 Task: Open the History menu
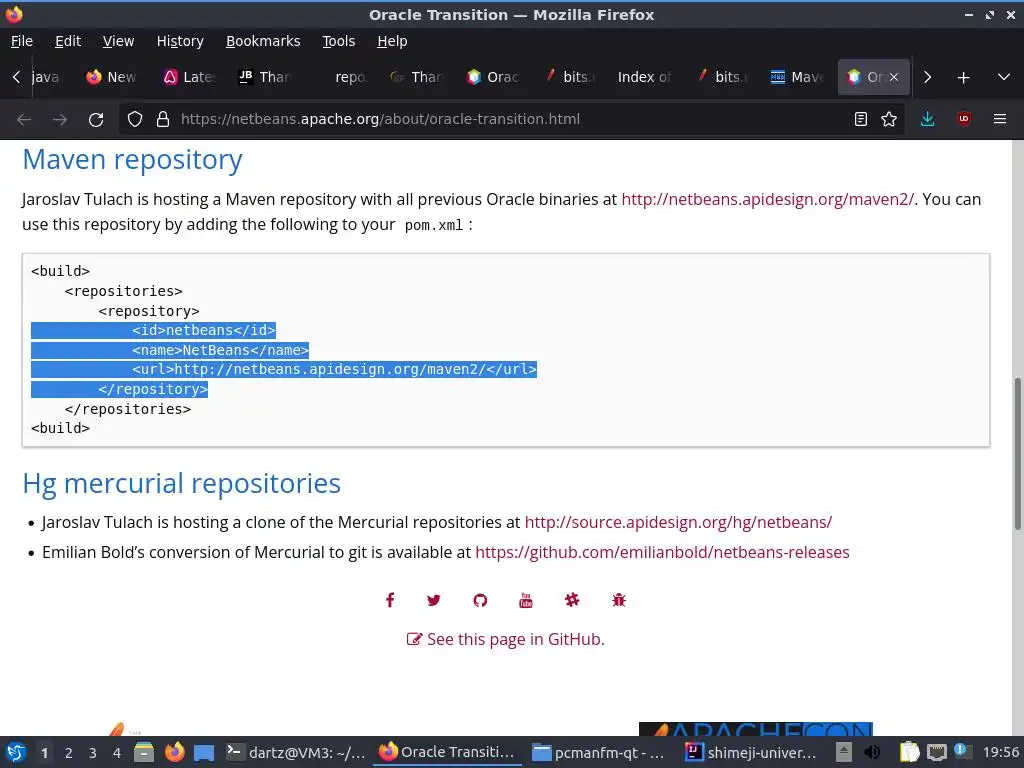click(180, 41)
